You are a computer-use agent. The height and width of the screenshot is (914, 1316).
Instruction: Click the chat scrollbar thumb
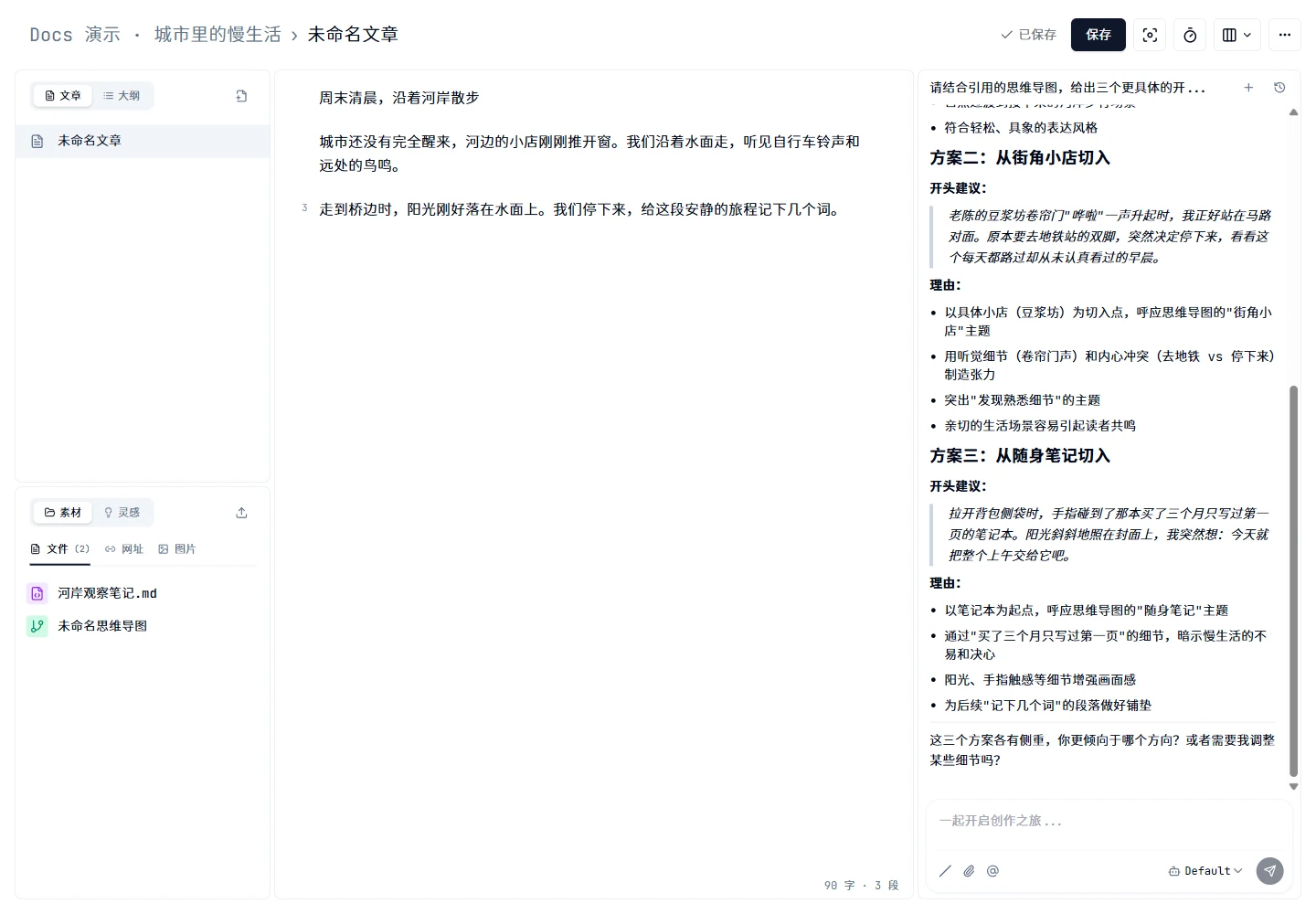pyautogui.click(x=1293, y=580)
